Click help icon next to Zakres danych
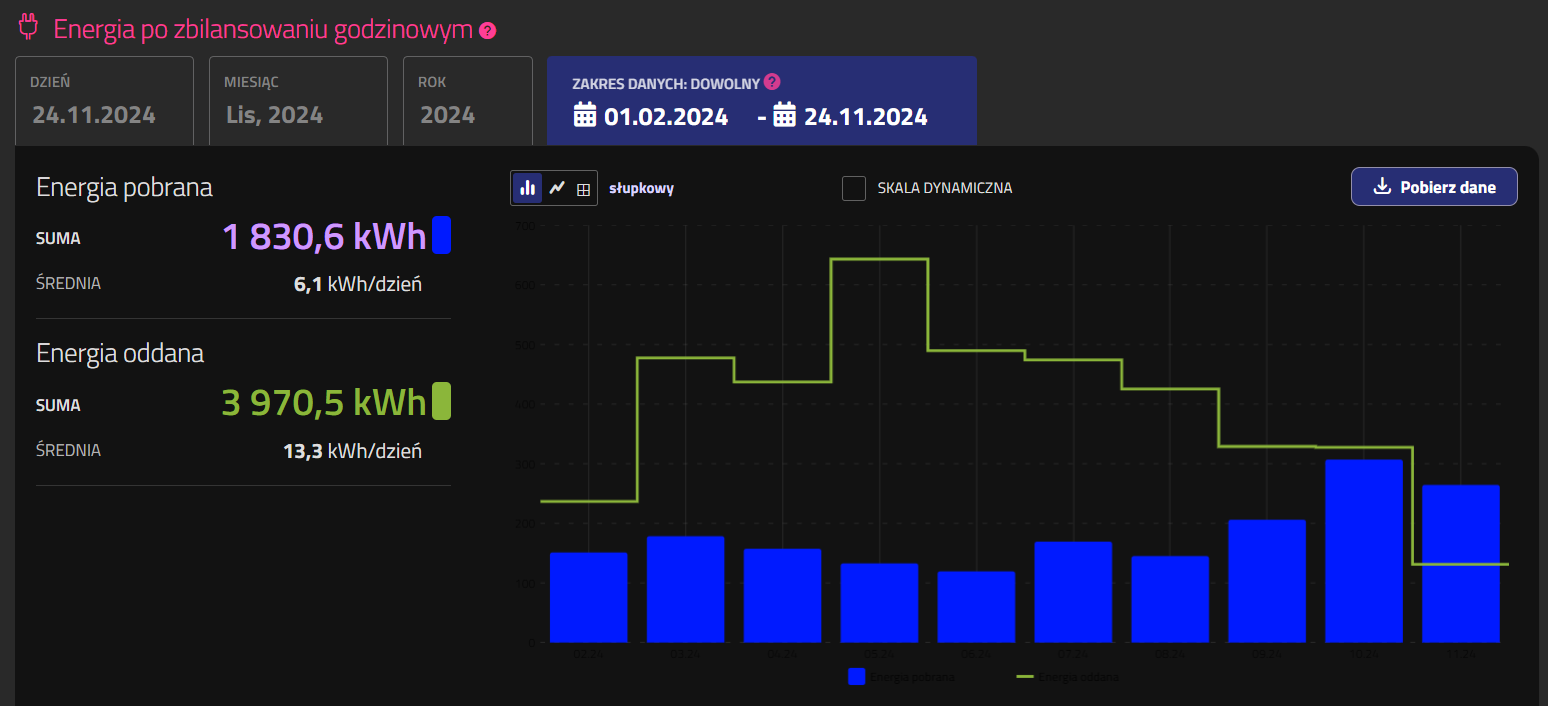Screen dimensions: 1548x706 [772, 82]
